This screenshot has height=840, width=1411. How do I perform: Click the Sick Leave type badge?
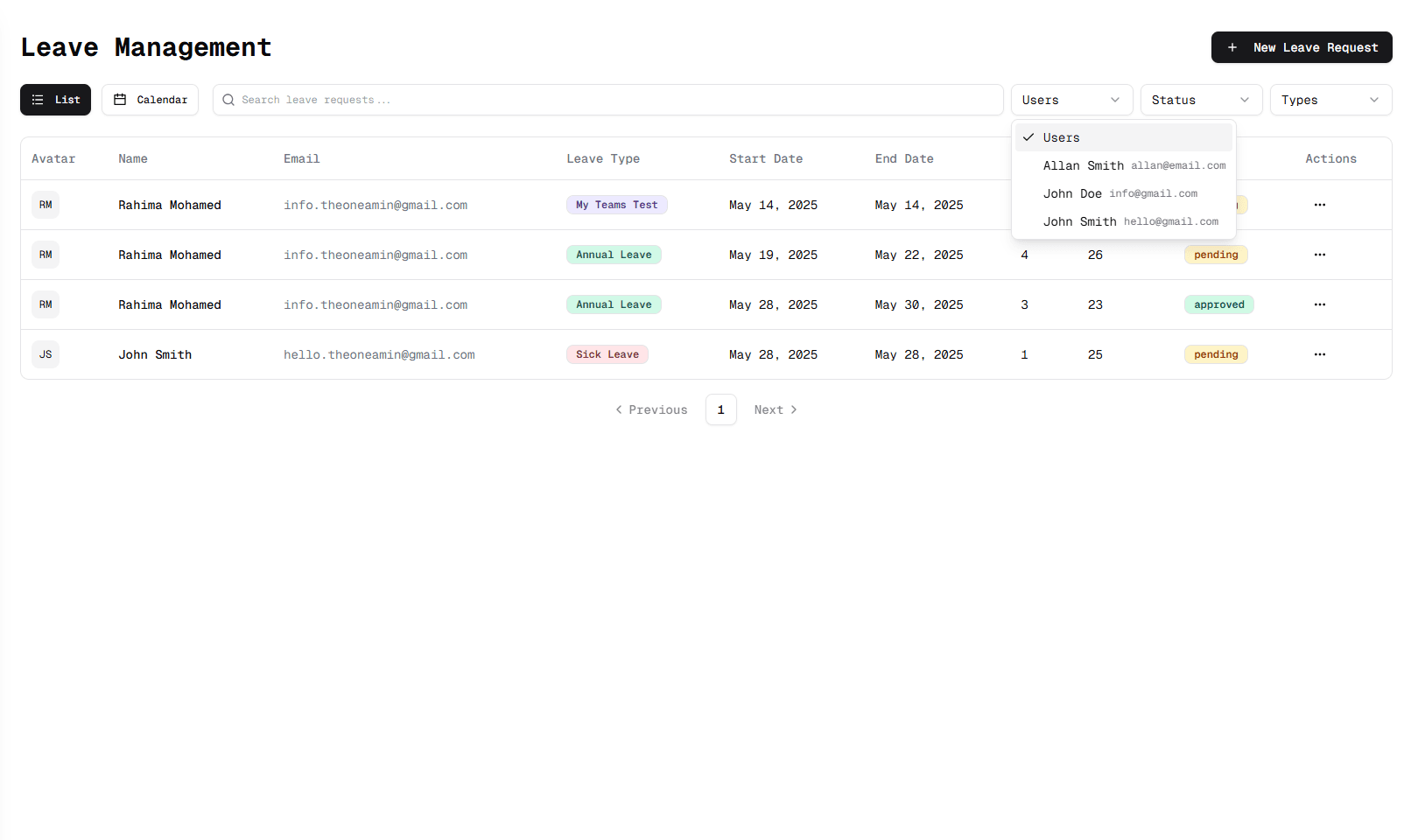[607, 354]
